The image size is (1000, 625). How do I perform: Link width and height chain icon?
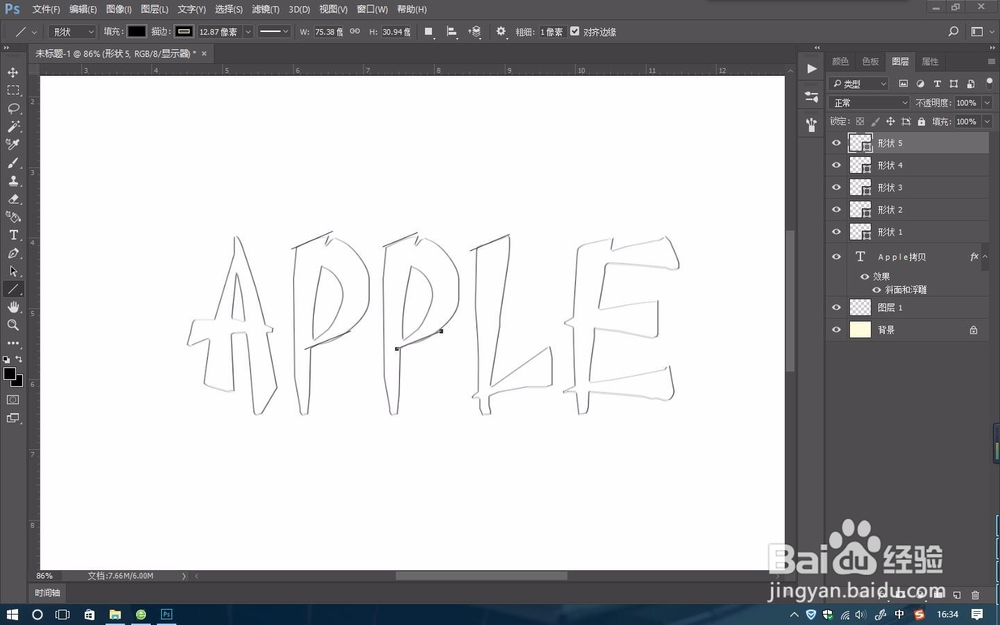355,31
